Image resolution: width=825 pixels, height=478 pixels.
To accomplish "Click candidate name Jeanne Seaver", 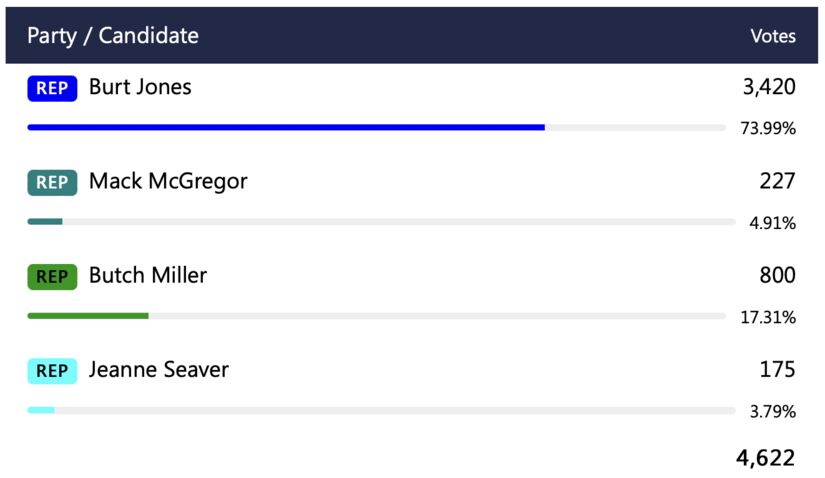I will [x=159, y=370].
